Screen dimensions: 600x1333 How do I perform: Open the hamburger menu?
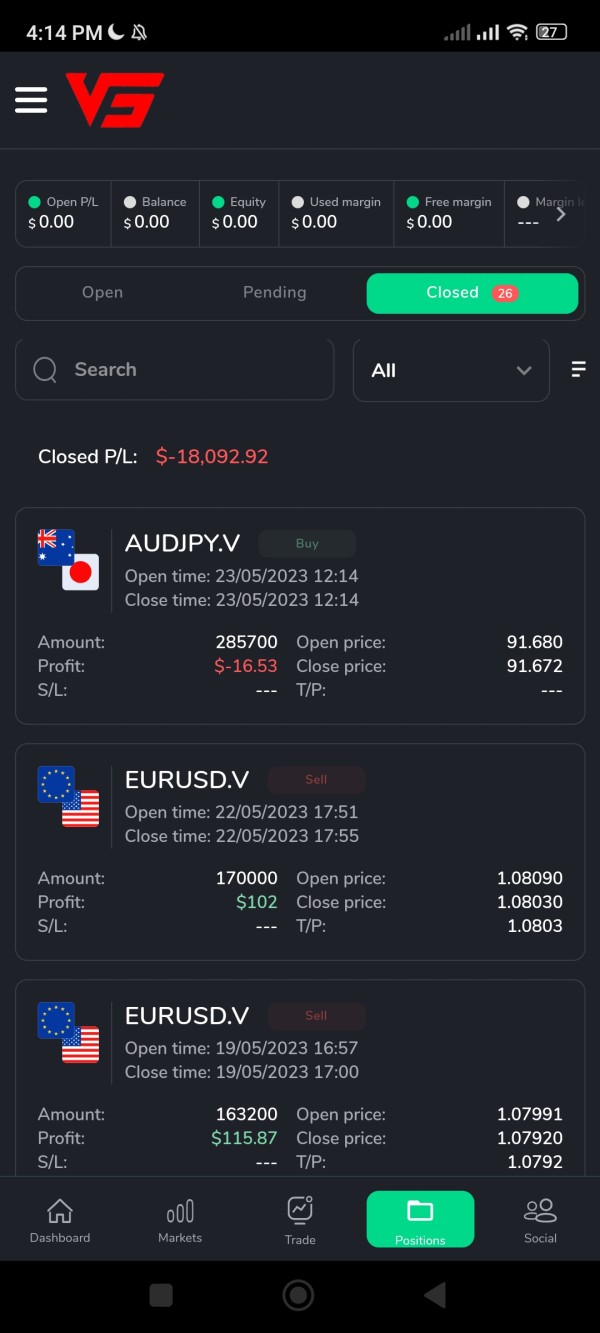[31, 100]
